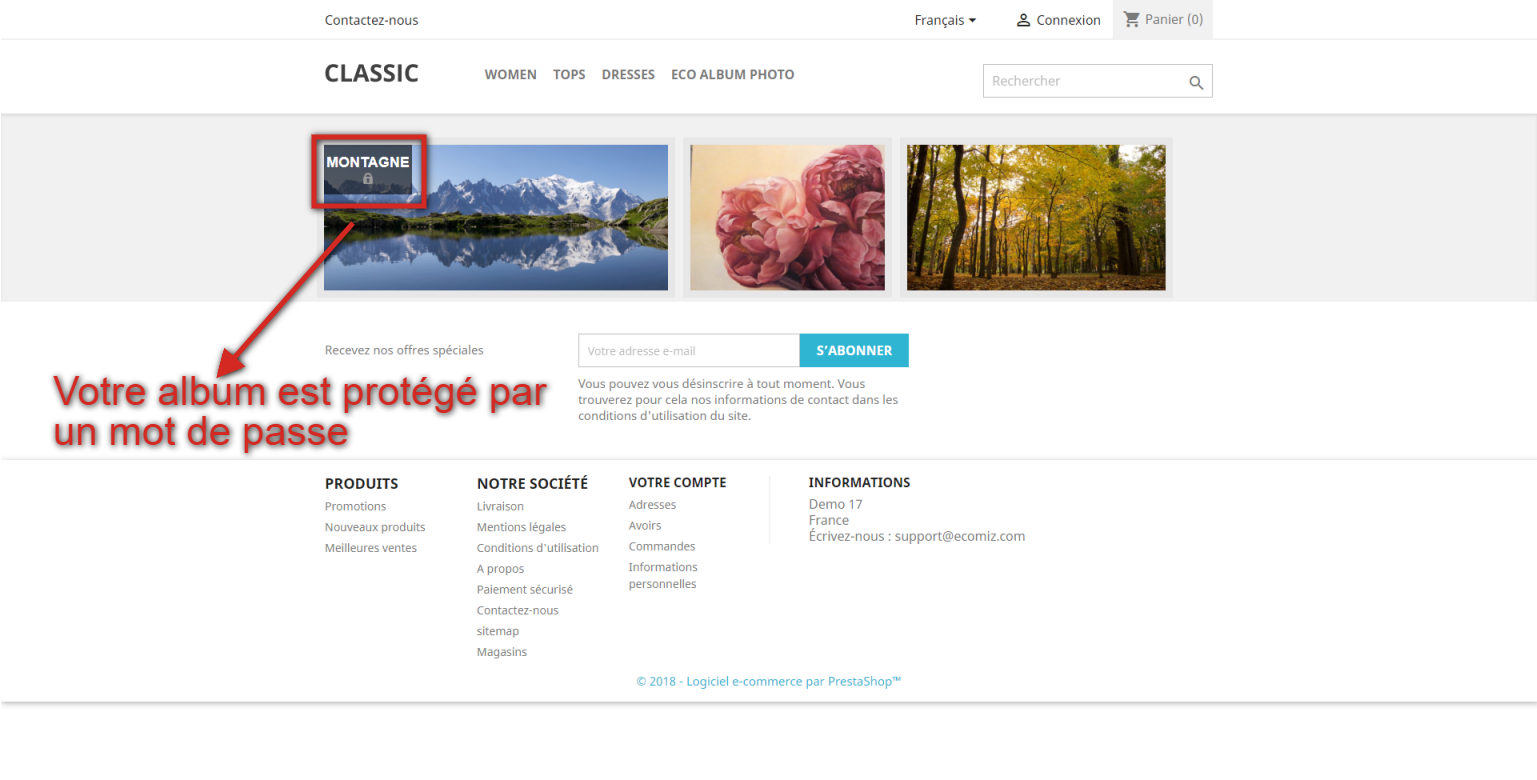
Task: Open the pink roses album thumbnail
Action: 787,217
